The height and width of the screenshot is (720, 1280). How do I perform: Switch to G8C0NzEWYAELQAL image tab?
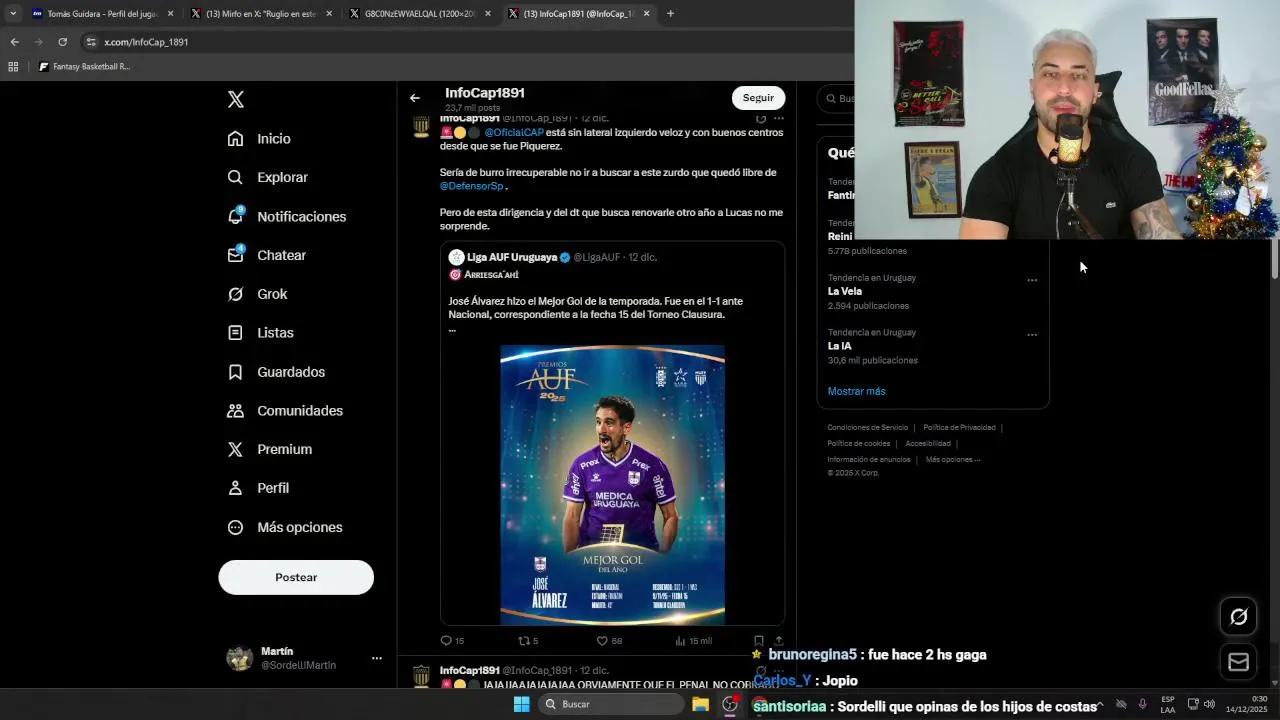(x=421, y=14)
